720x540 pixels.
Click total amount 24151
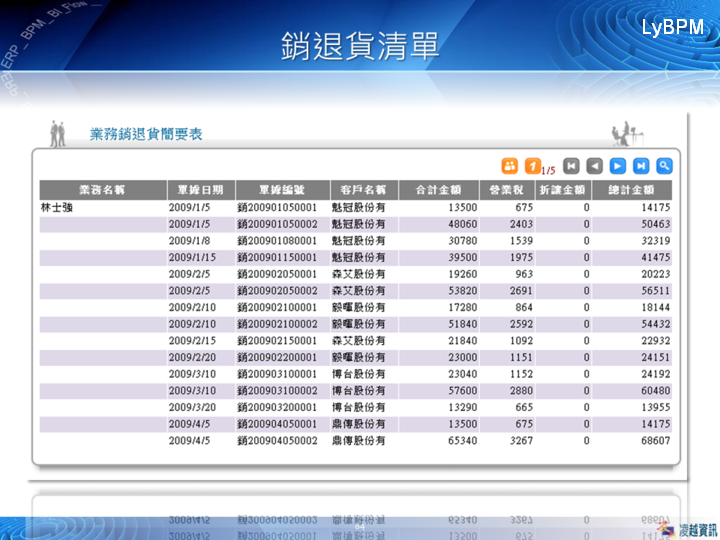point(656,357)
